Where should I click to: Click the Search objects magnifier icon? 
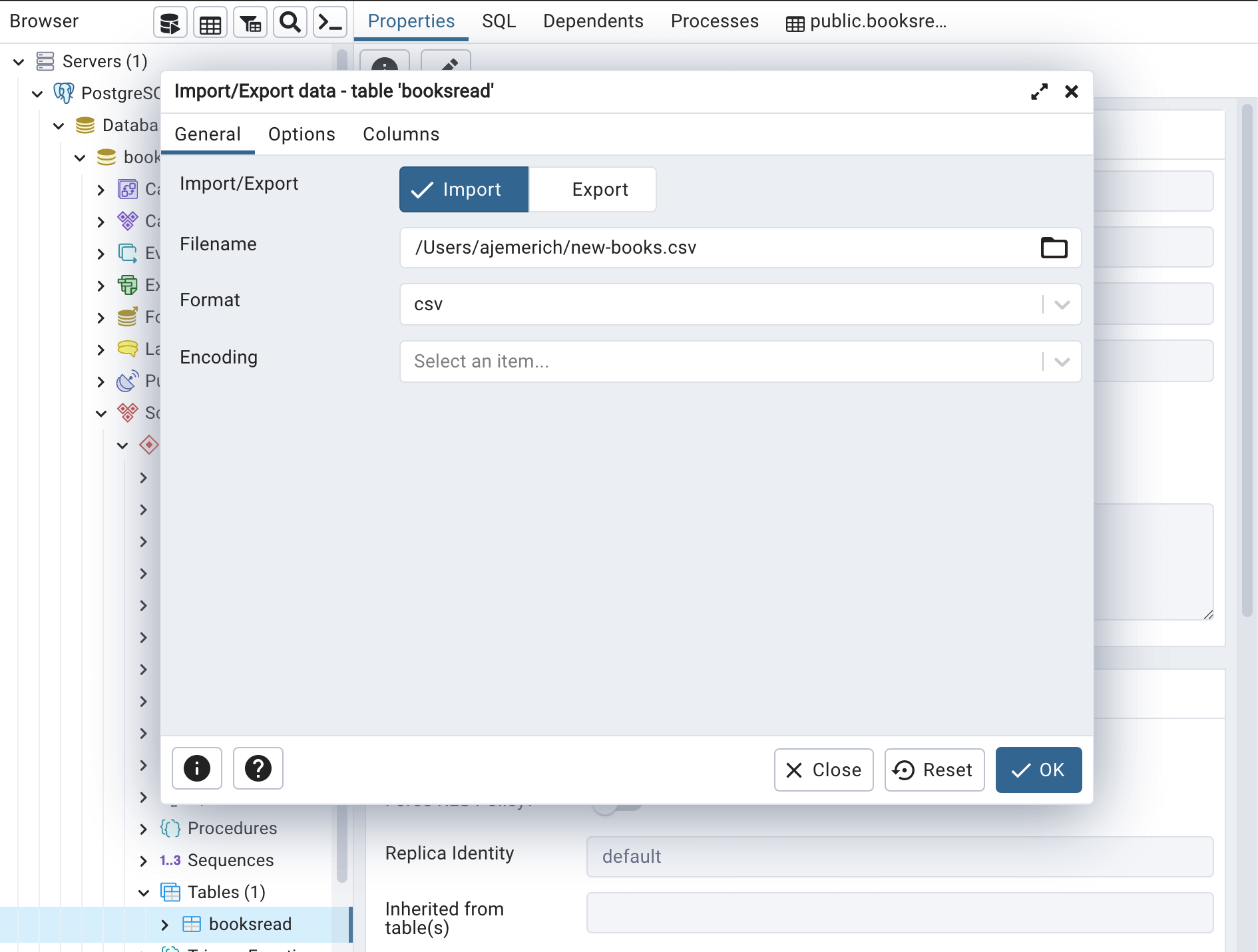click(290, 21)
